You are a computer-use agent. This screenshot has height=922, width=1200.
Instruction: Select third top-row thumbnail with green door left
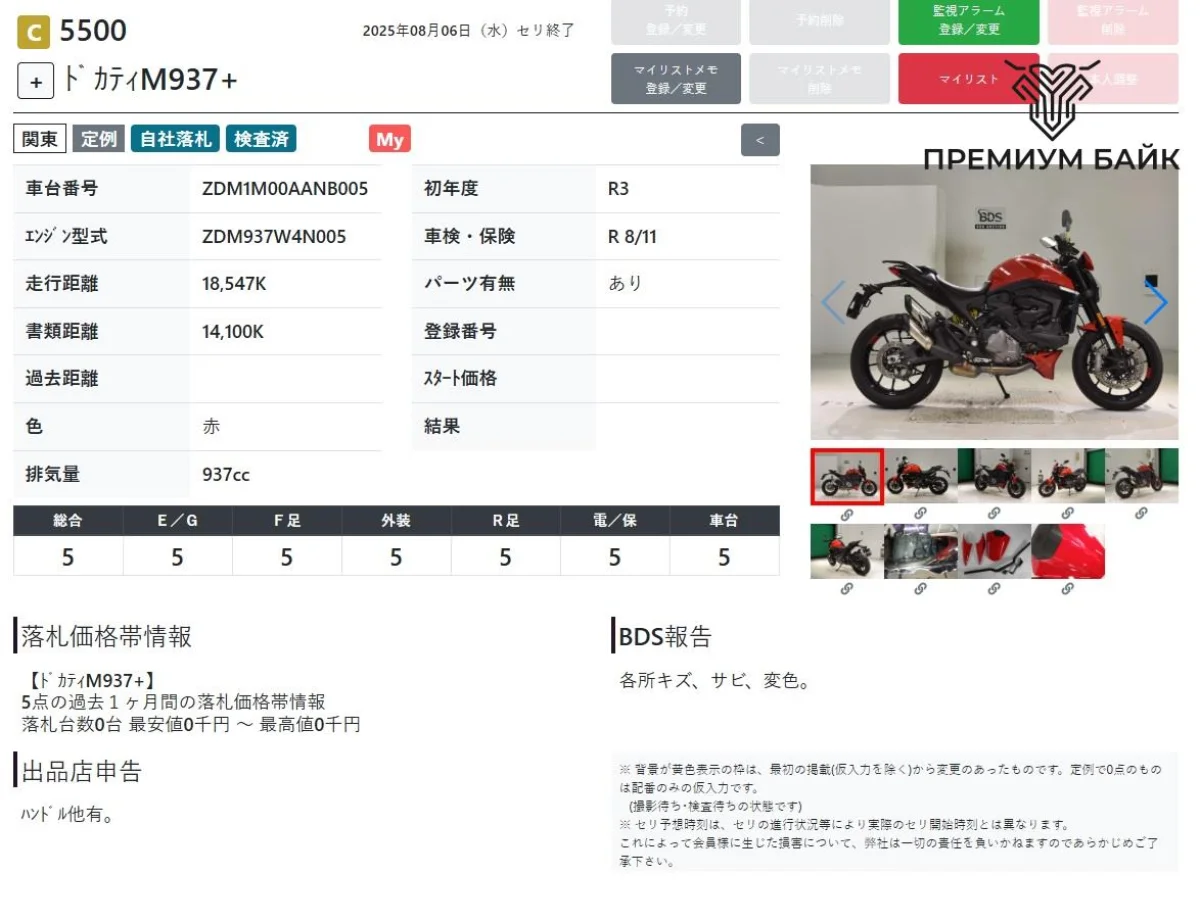994,475
